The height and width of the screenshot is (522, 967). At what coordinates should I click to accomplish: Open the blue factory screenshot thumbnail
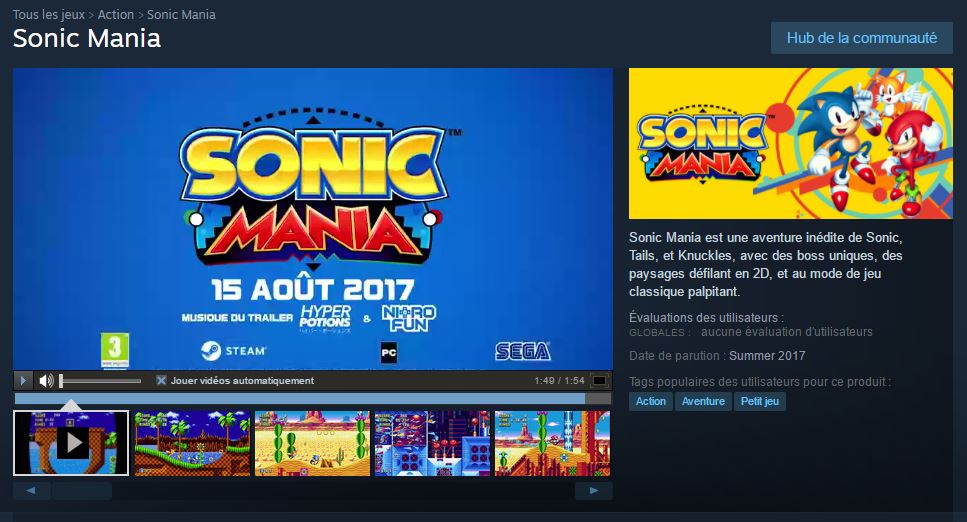coord(432,443)
